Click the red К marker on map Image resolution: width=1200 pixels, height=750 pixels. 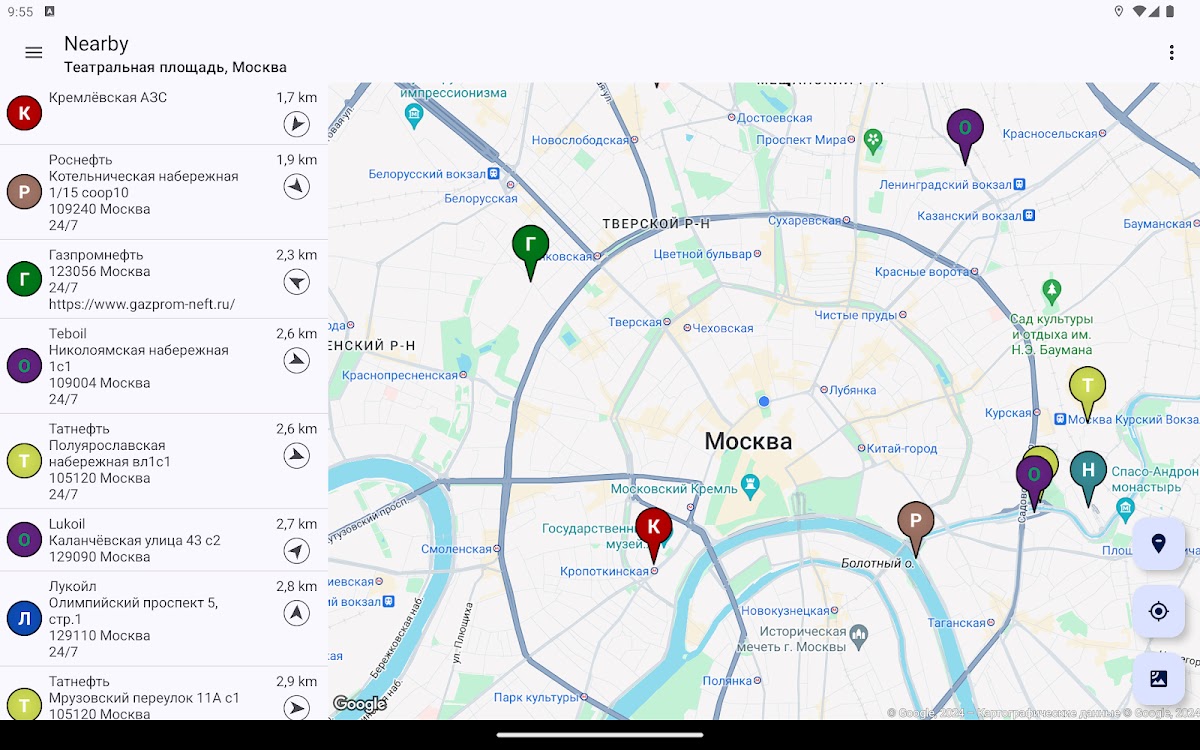pyautogui.click(x=654, y=528)
